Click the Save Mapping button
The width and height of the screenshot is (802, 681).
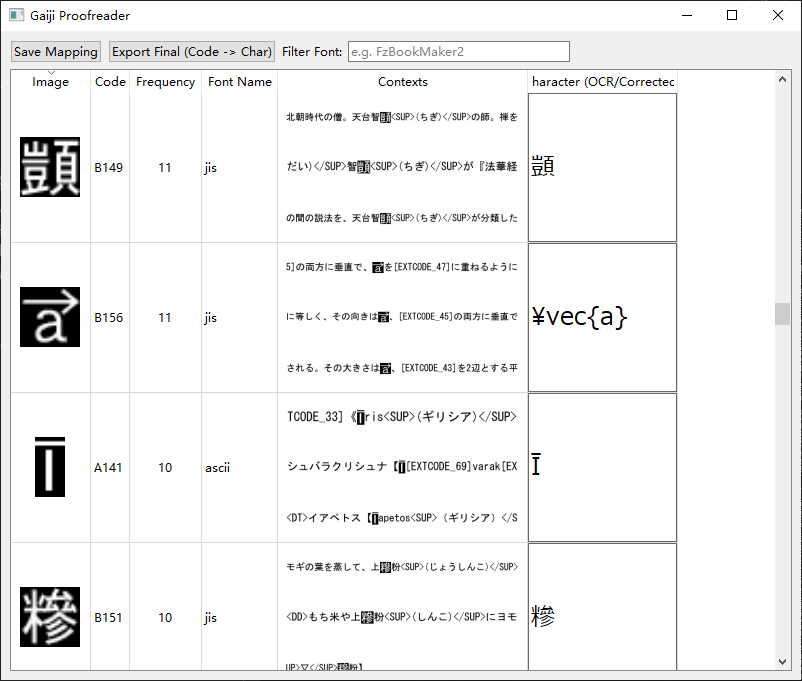56,52
